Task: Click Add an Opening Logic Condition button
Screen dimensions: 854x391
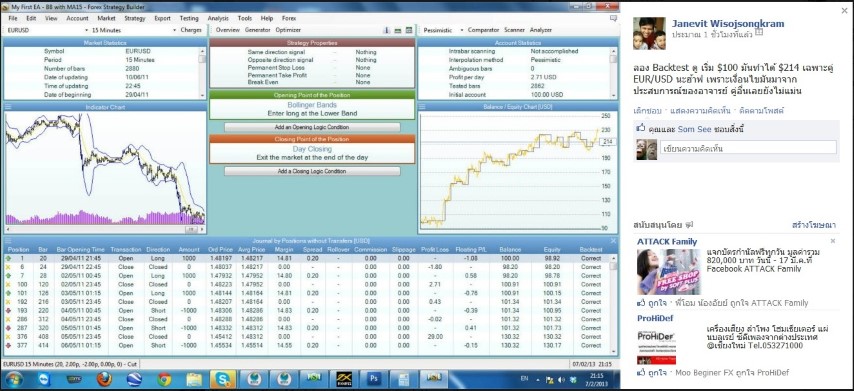Action: coord(312,127)
